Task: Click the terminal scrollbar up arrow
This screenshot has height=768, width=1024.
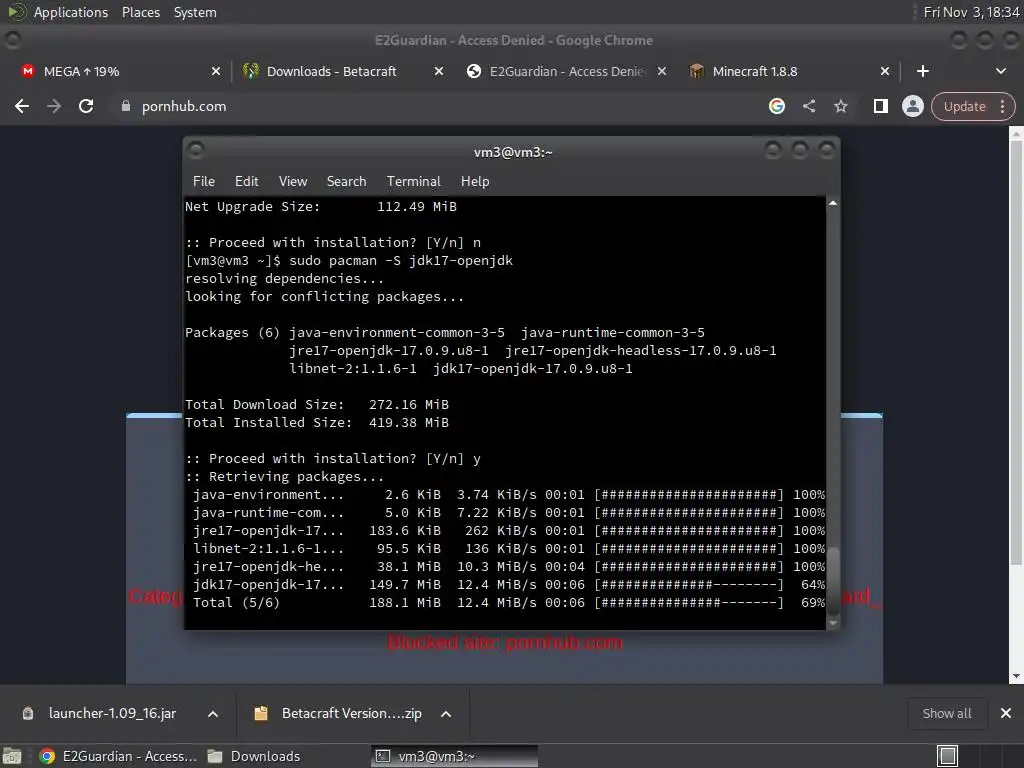Action: point(833,203)
